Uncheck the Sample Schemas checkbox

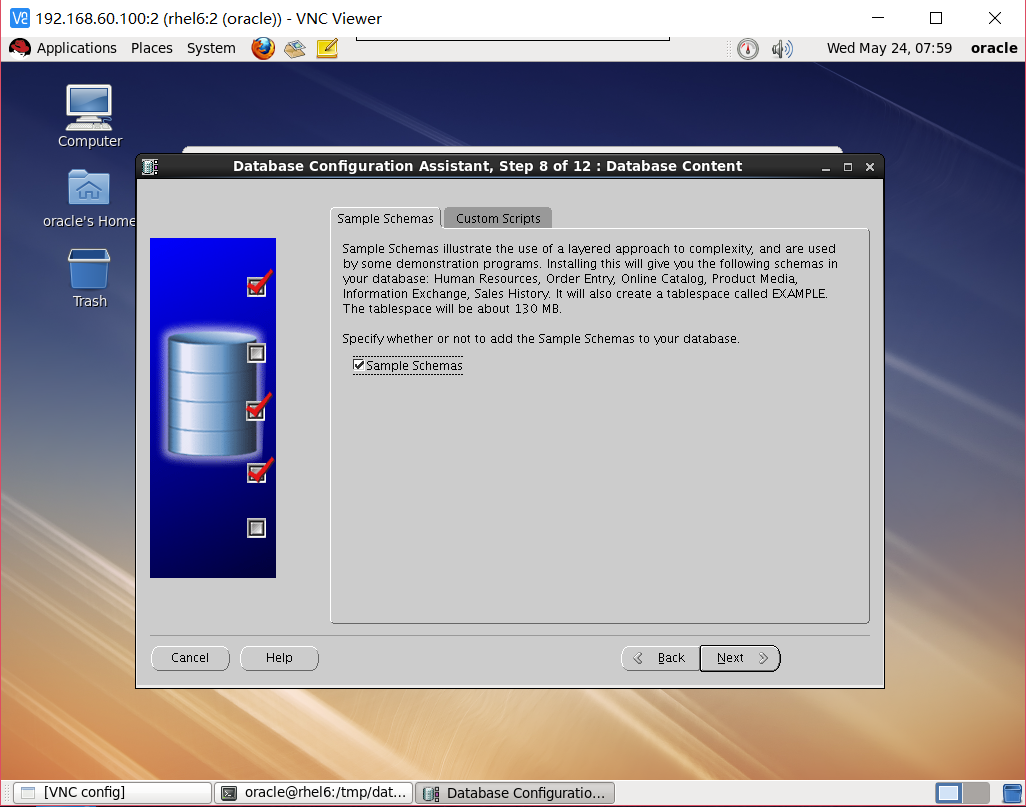[358, 365]
